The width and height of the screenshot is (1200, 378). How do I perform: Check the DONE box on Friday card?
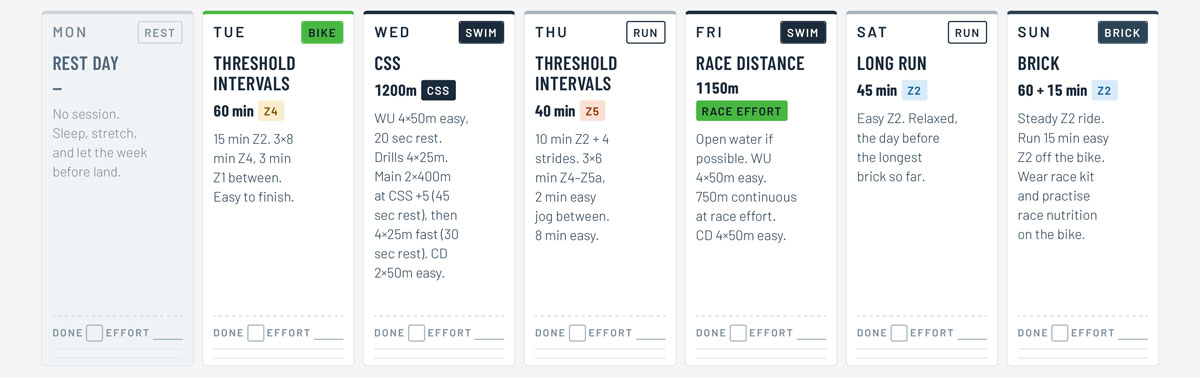click(x=738, y=333)
